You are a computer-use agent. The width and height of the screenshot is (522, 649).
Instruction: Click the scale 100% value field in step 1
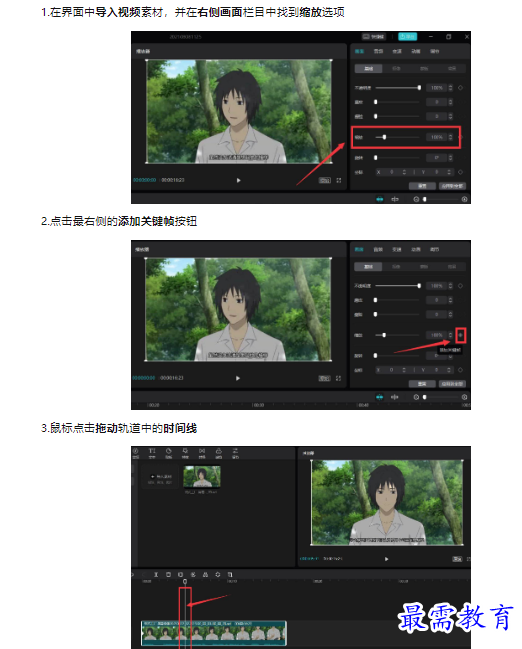(x=437, y=137)
